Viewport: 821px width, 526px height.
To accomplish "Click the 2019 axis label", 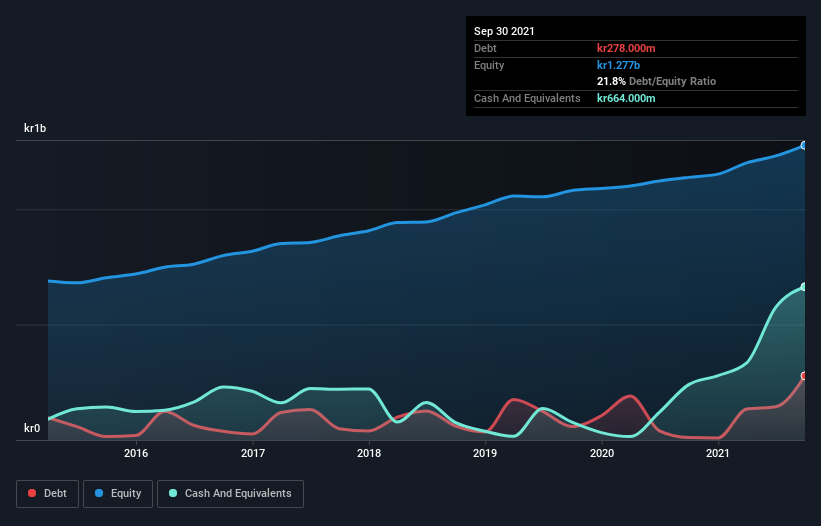I will 485,453.
